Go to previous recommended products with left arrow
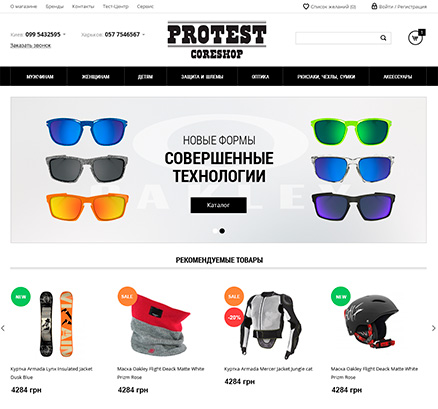The height and width of the screenshot is (409, 438). 3,328
